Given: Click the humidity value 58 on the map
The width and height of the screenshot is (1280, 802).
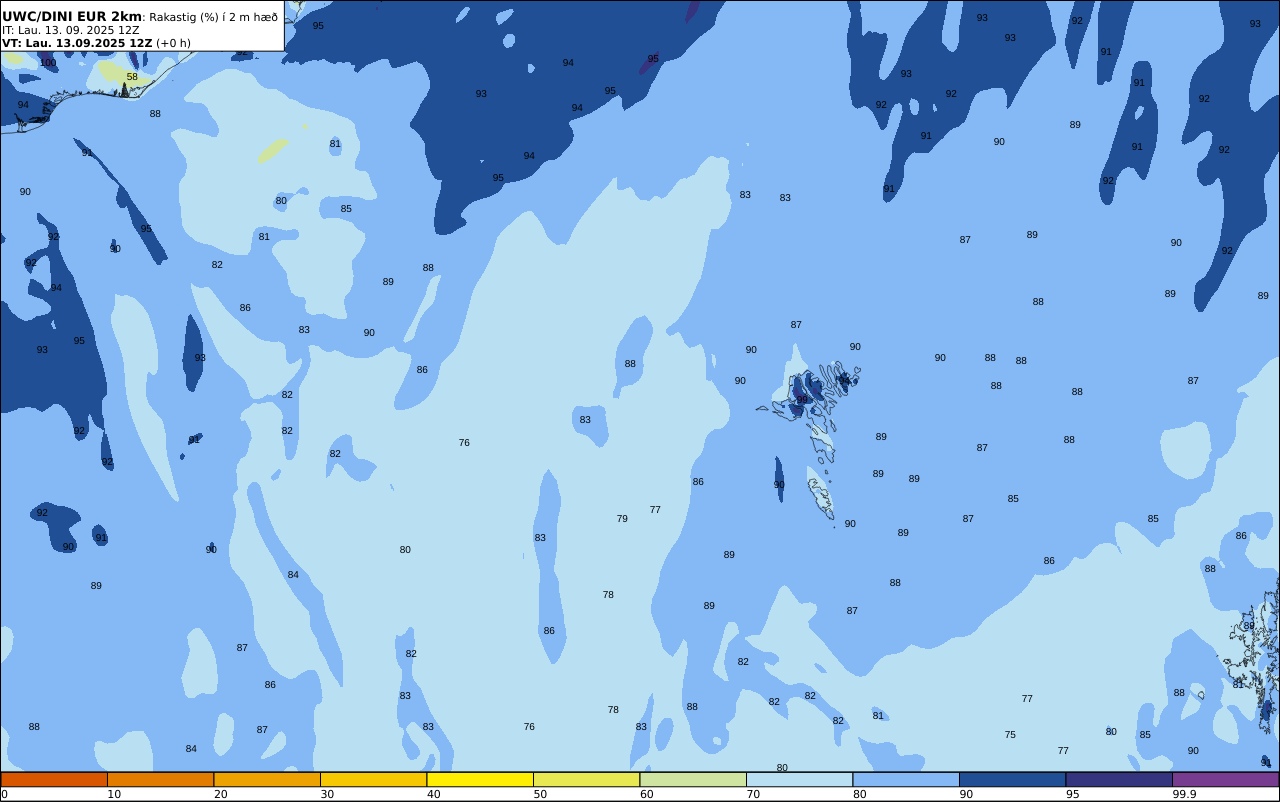Looking at the screenshot, I should (132, 77).
